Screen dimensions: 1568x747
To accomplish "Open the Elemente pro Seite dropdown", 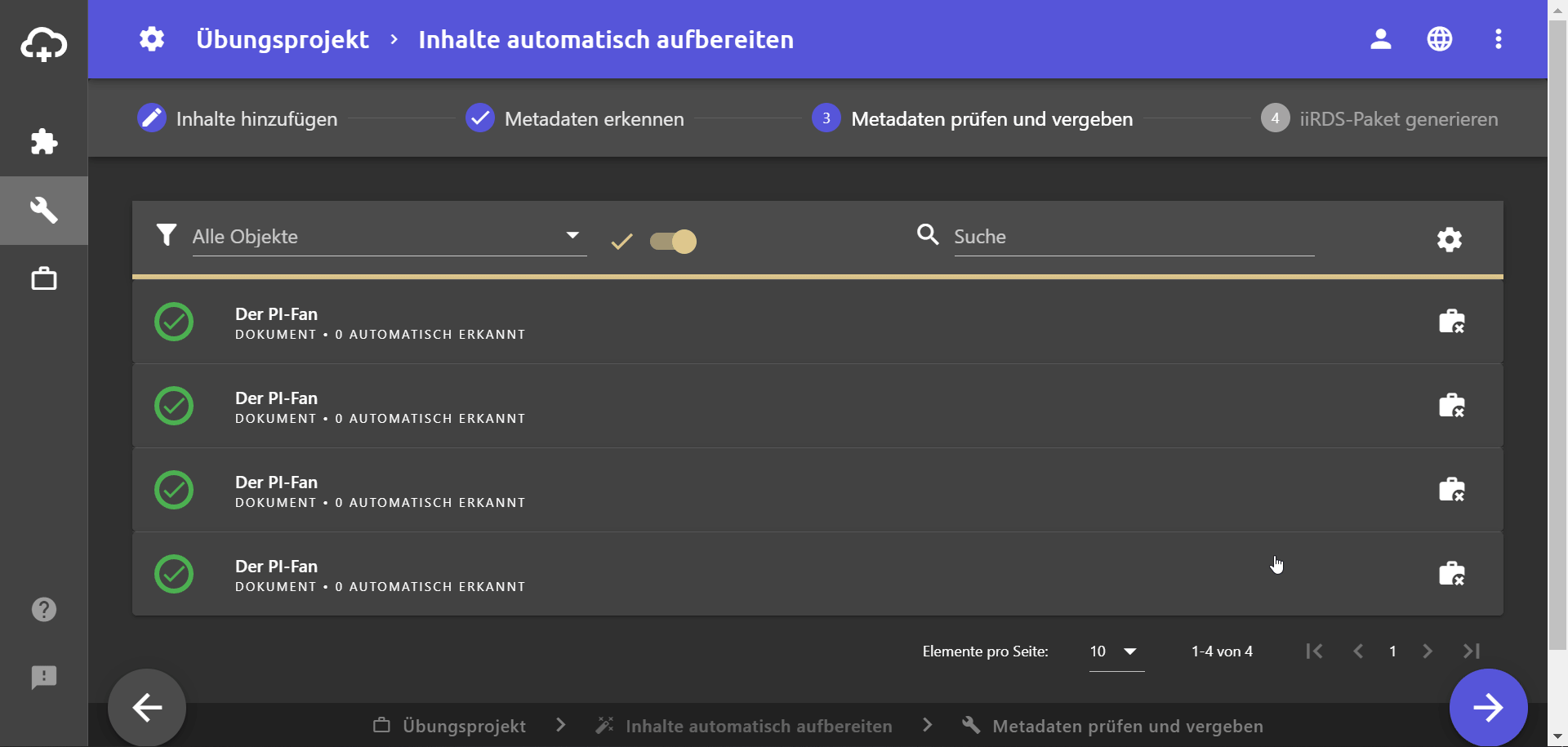I will click(x=1116, y=651).
